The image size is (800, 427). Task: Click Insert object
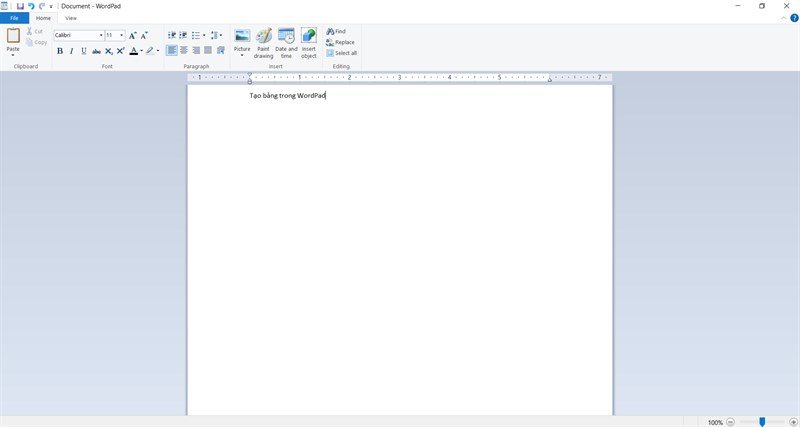tap(309, 43)
